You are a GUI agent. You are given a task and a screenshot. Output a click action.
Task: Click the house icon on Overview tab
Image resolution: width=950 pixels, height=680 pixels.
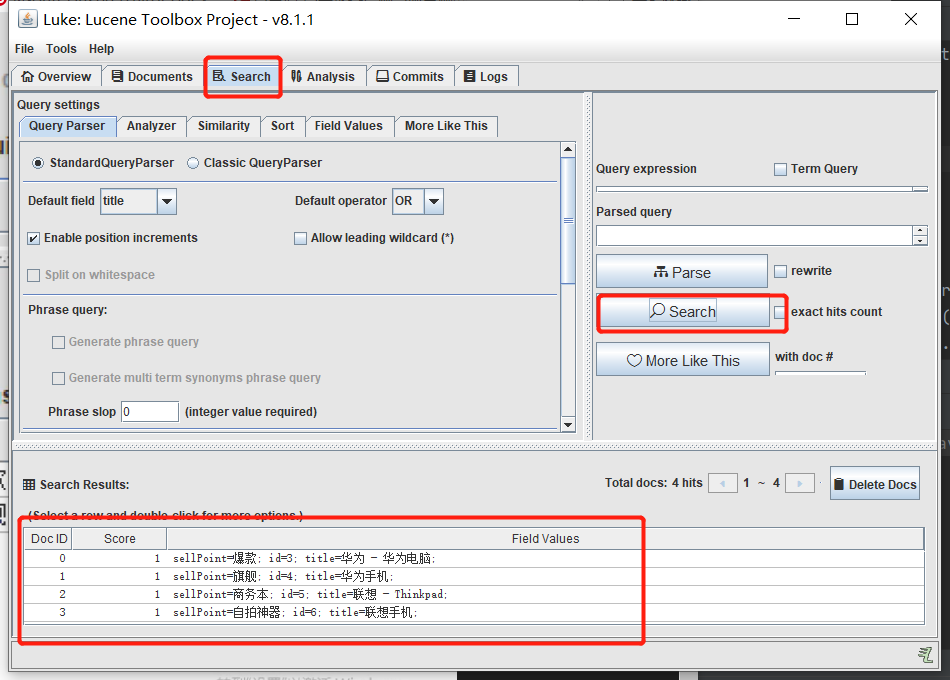(x=27, y=76)
